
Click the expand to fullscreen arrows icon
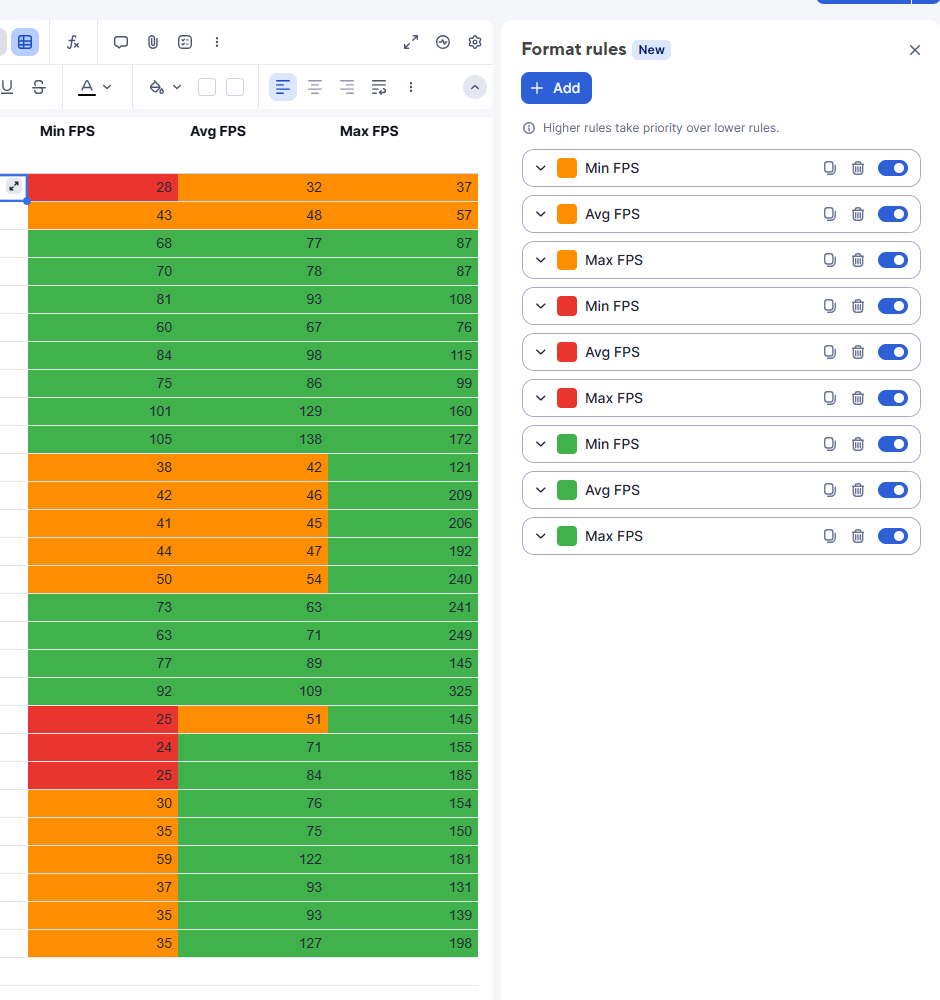coord(411,42)
